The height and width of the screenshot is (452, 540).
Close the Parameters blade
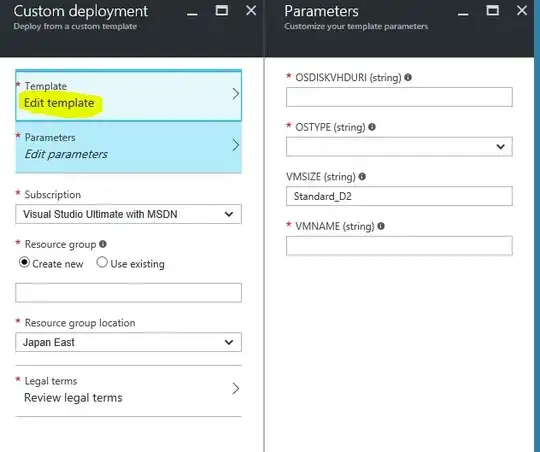[x=522, y=10]
